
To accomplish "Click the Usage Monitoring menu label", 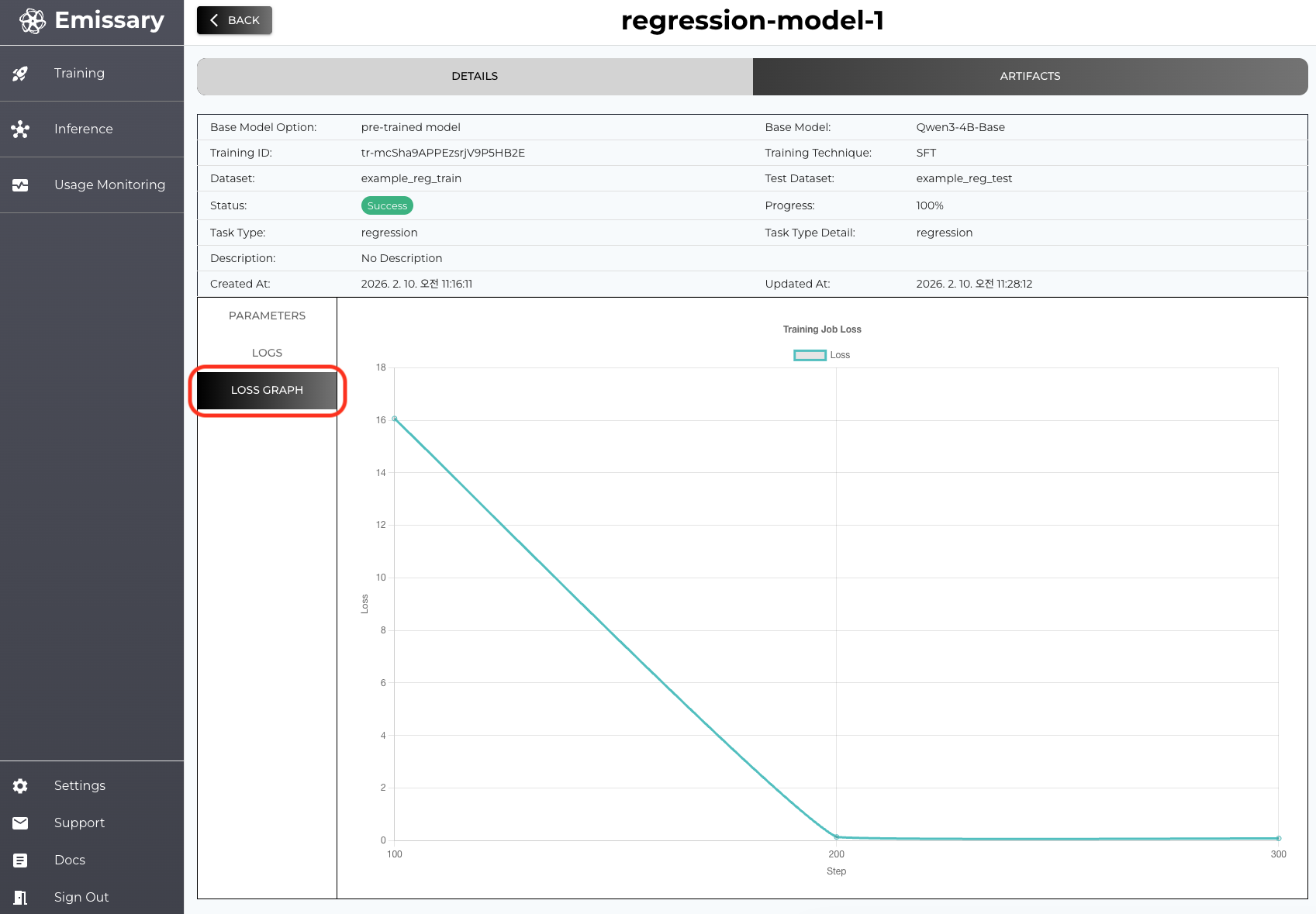I will click(x=109, y=185).
